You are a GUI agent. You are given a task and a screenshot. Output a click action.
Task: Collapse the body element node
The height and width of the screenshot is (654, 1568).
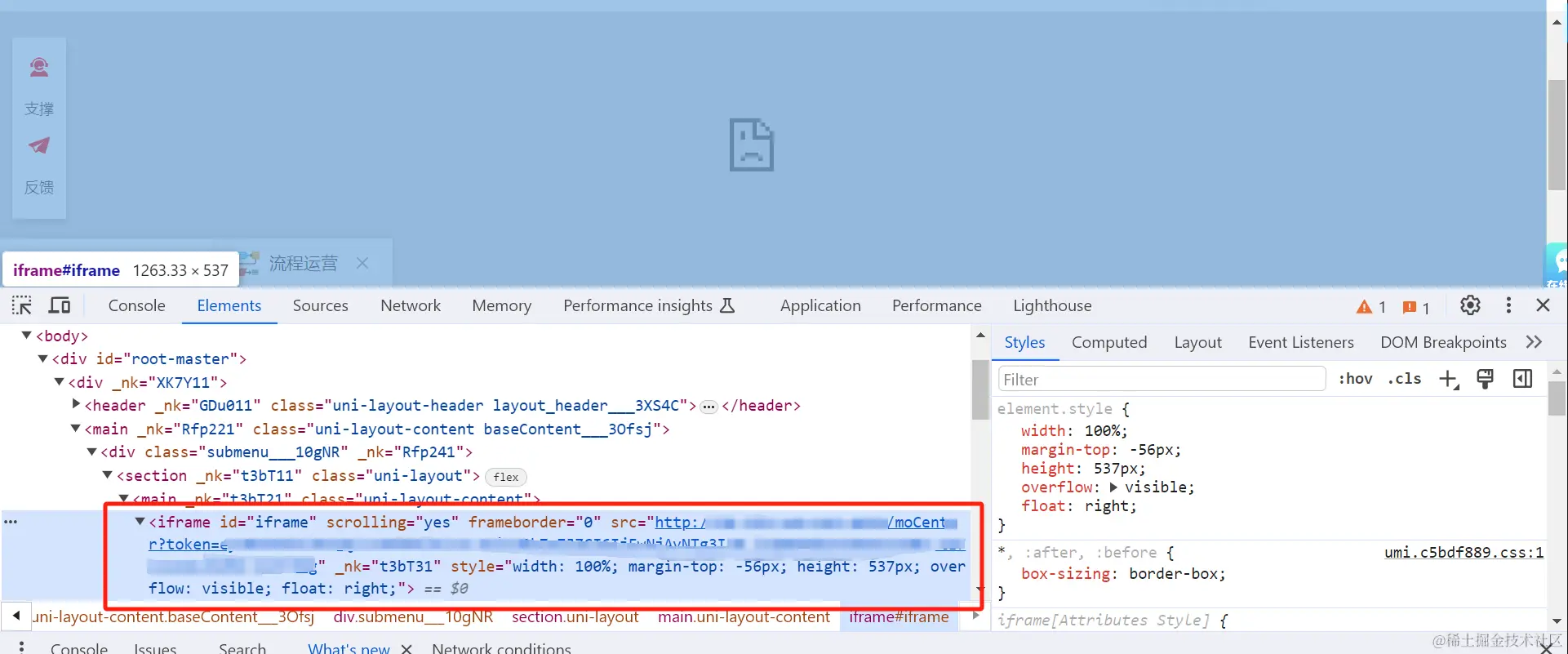[26, 336]
